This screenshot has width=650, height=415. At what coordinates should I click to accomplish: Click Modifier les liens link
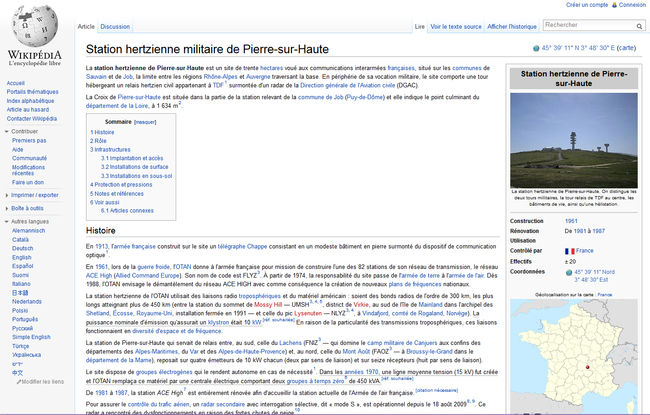[43, 382]
